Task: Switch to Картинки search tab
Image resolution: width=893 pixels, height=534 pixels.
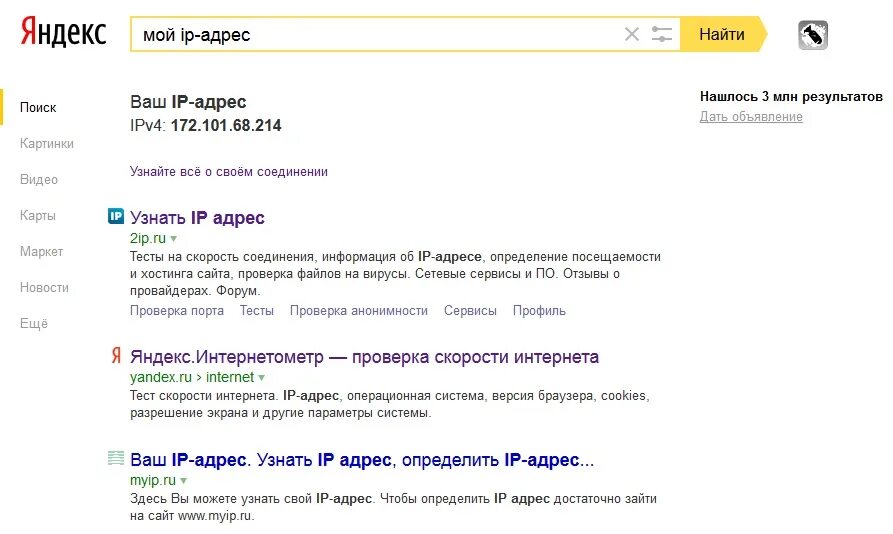Action: [47, 143]
